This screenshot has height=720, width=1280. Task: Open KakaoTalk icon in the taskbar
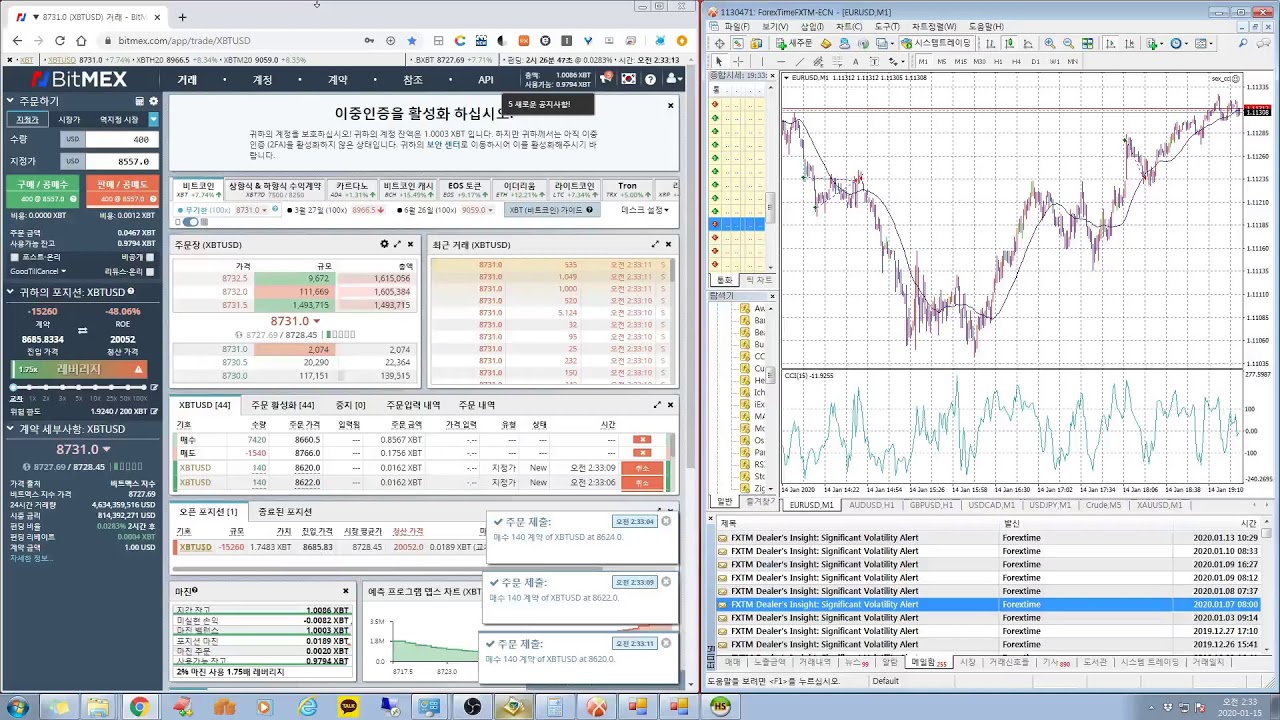[348, 707]
